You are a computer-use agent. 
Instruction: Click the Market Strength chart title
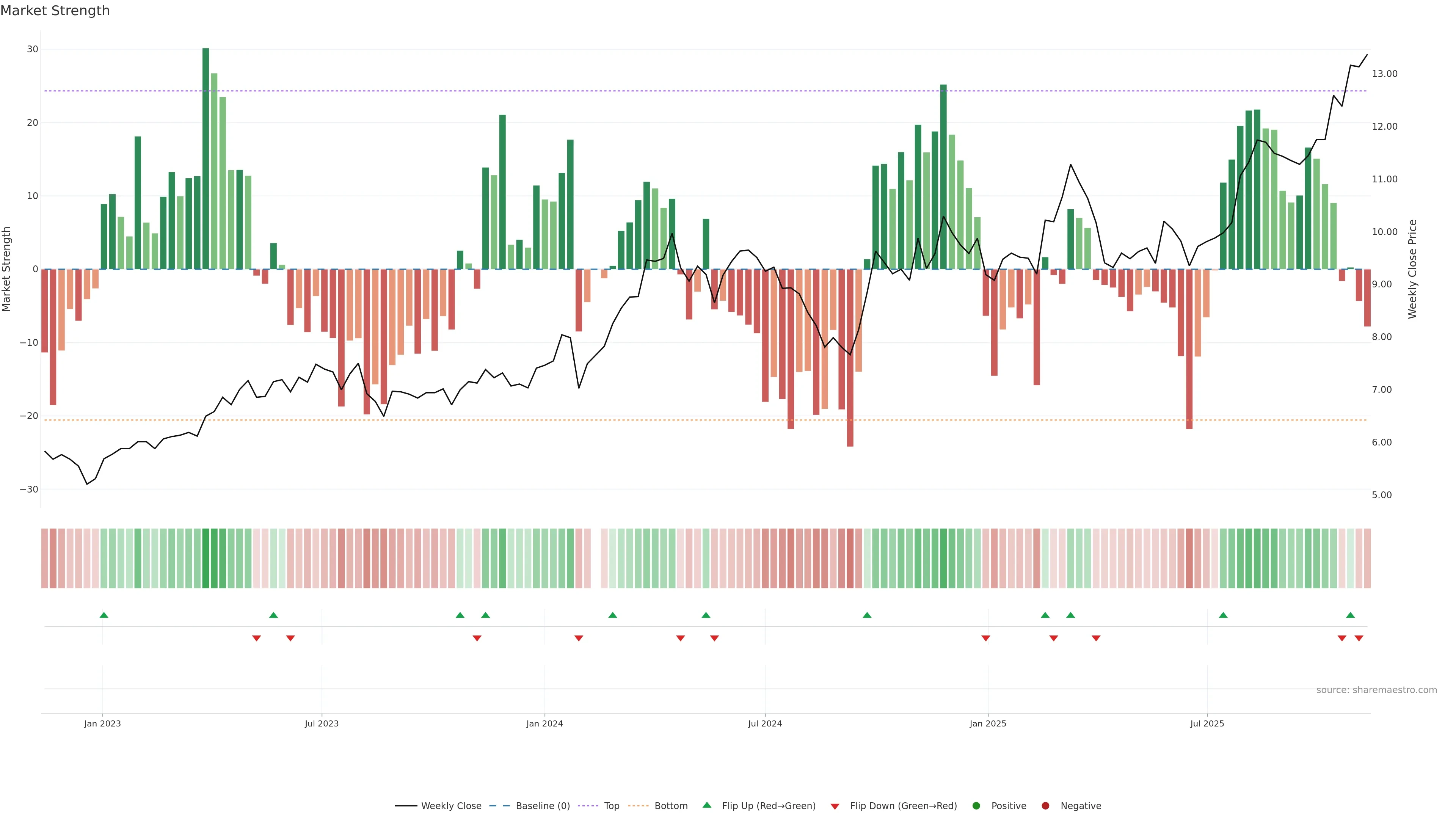point(55,11)
